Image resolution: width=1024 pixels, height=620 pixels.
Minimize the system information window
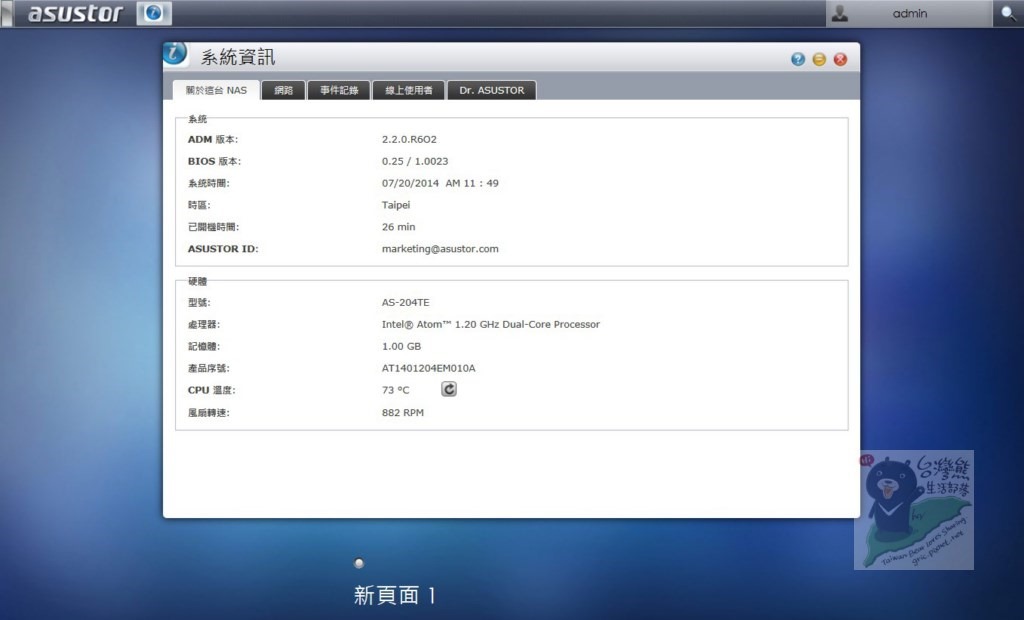819,59
